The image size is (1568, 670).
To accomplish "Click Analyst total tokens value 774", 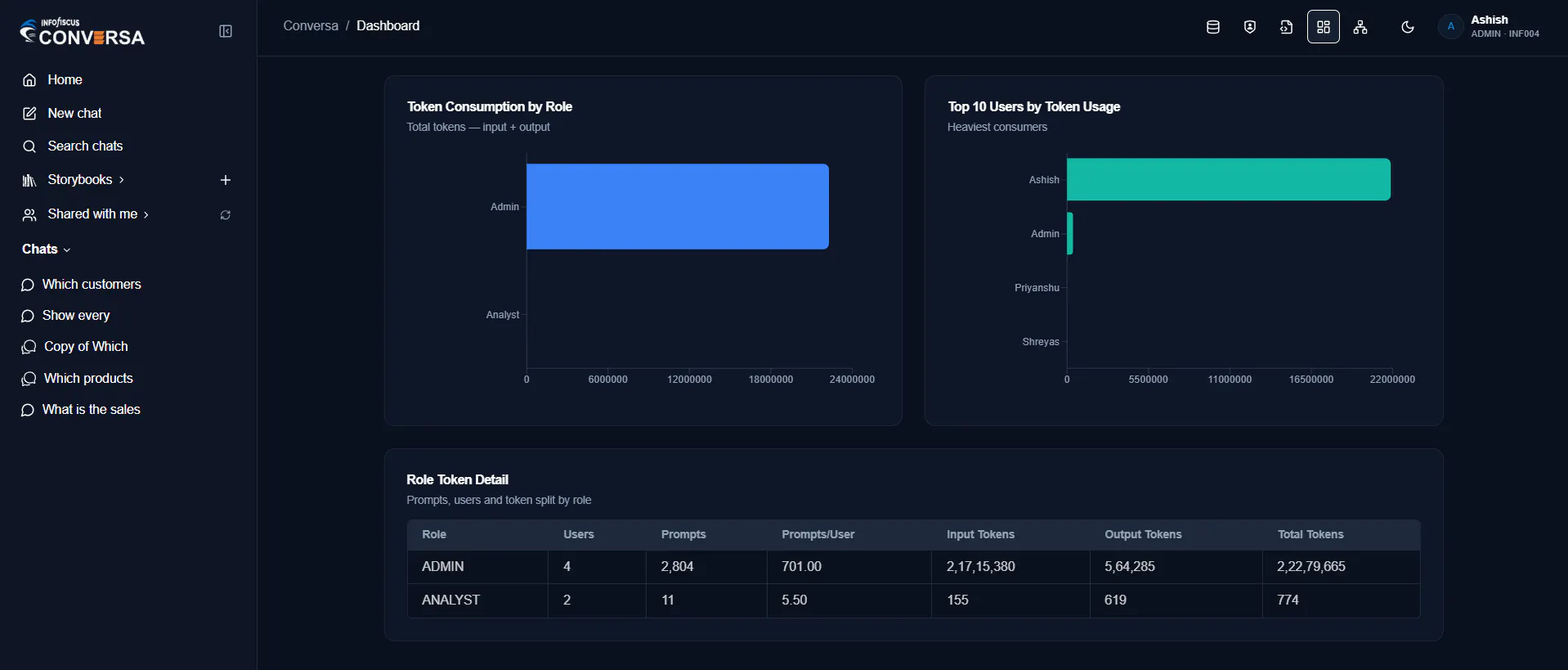I will [1288, 600].
